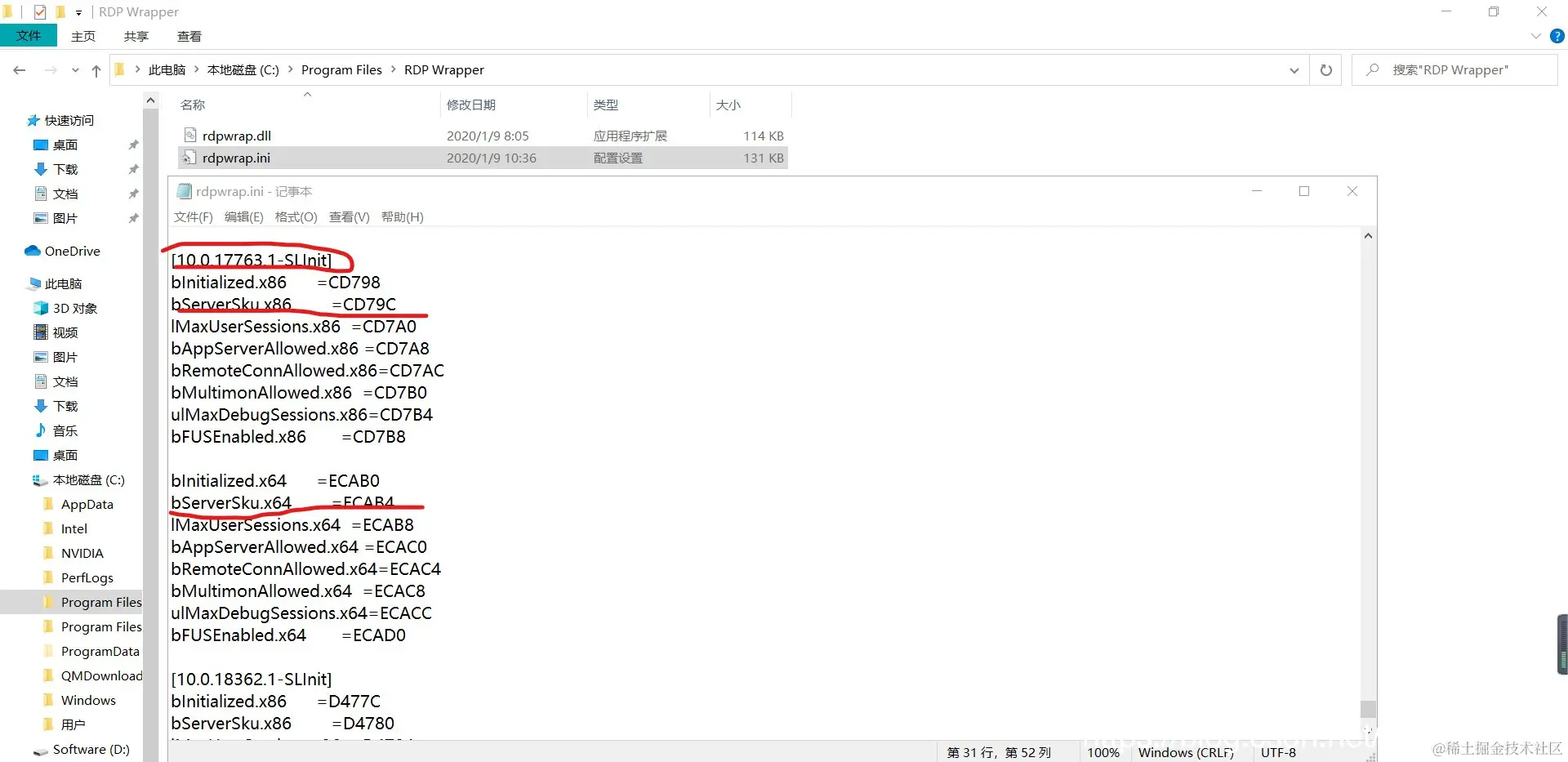The image size is (1568, 762).
Task: Click Notepad vertical scrollbar up arrow
Action: click(x=1368, y=236)
